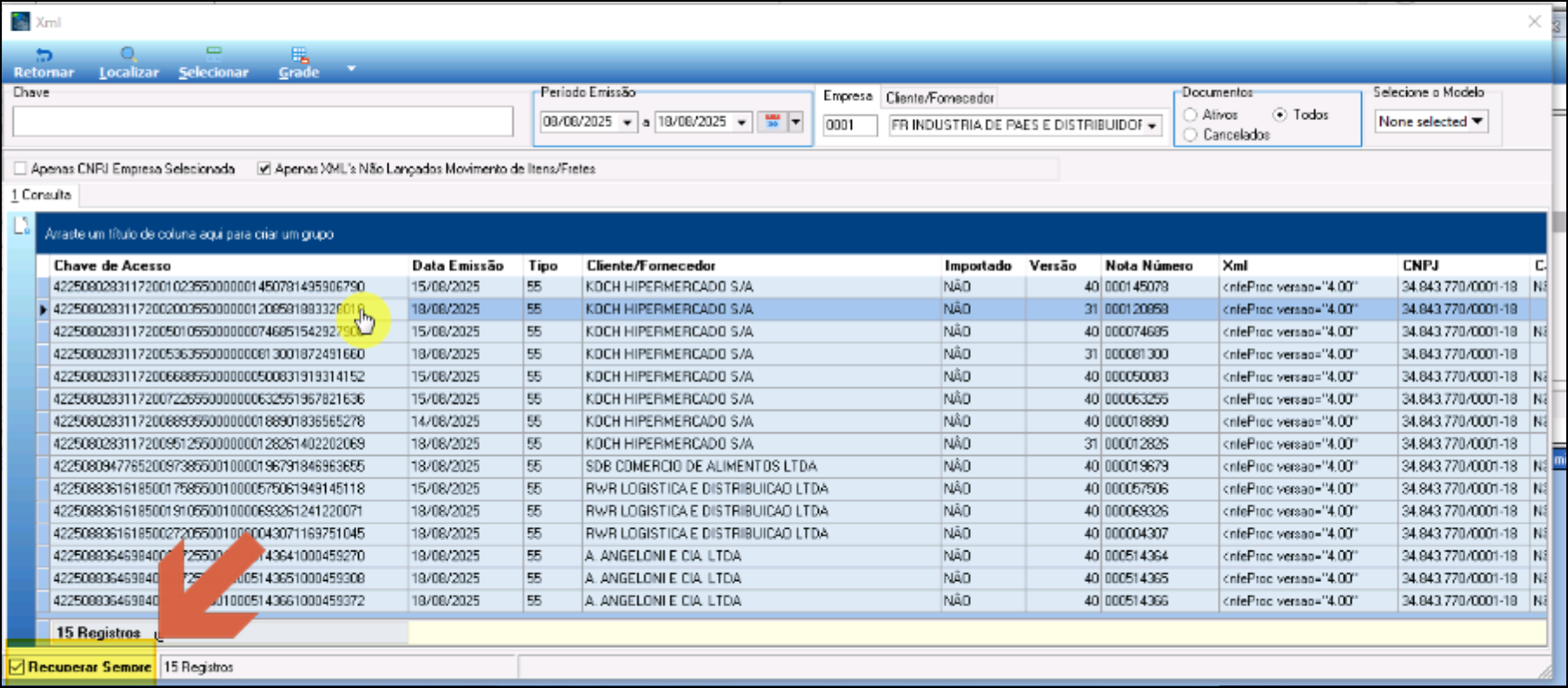Open the Localizar search tool
Viewport: 1568px width, 688px height.
[x=129, y=63]
